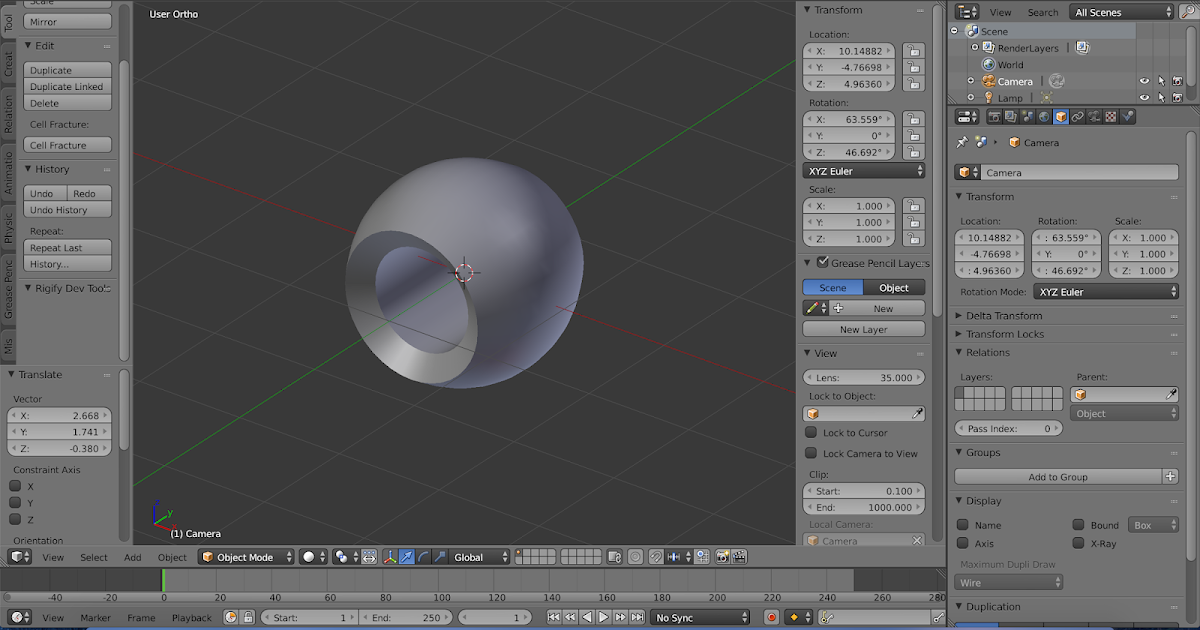The image size is (1200, 630).
Task: Open the All Scenes outliner dropdown
Action: [1122, 12]
